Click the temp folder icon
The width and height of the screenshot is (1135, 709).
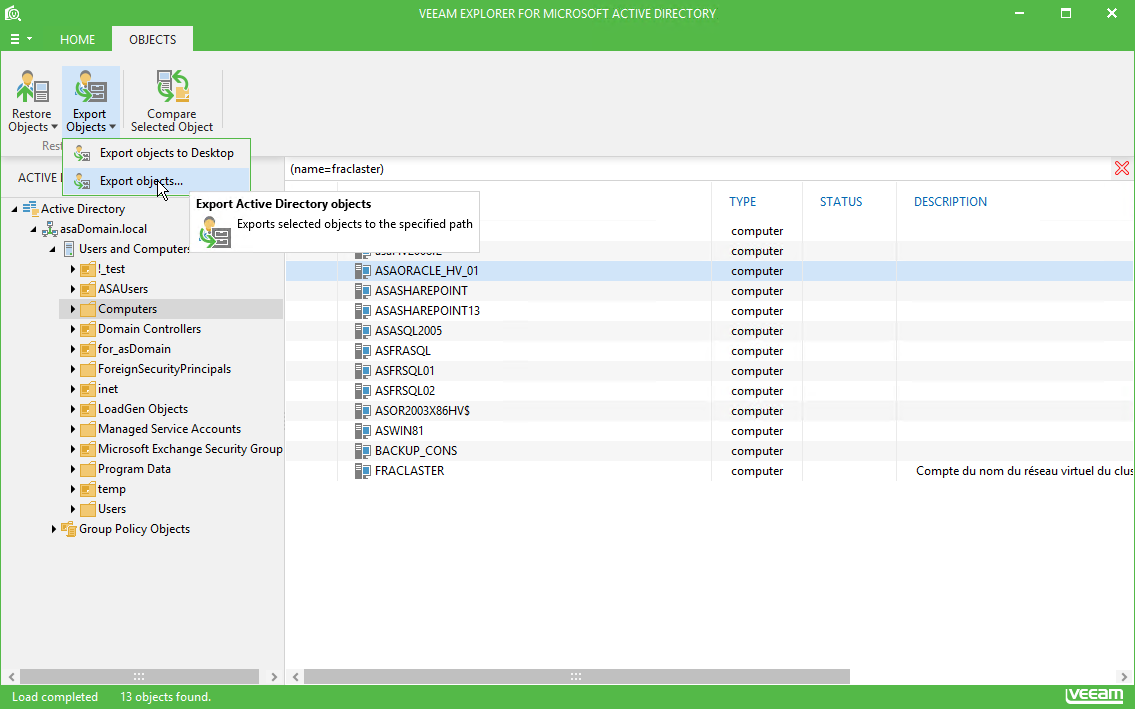[88, 490]
